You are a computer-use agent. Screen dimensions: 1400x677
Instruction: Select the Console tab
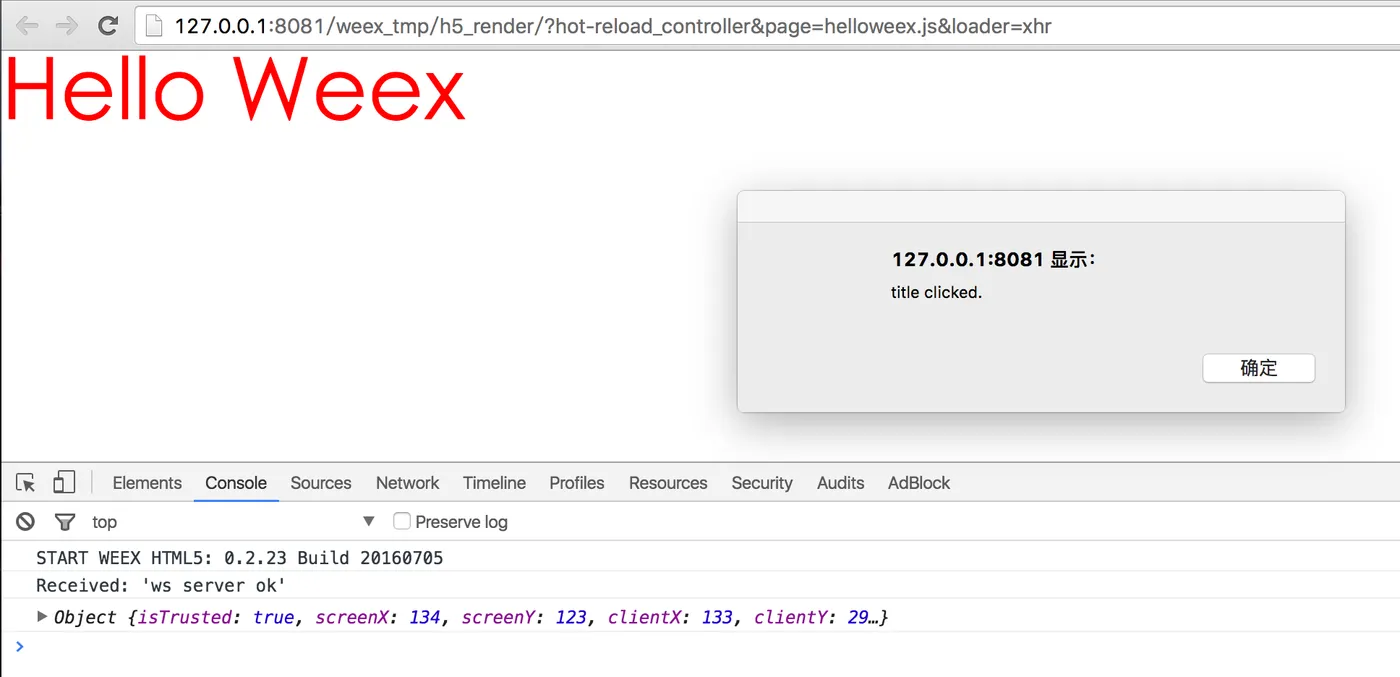[236, 483]
